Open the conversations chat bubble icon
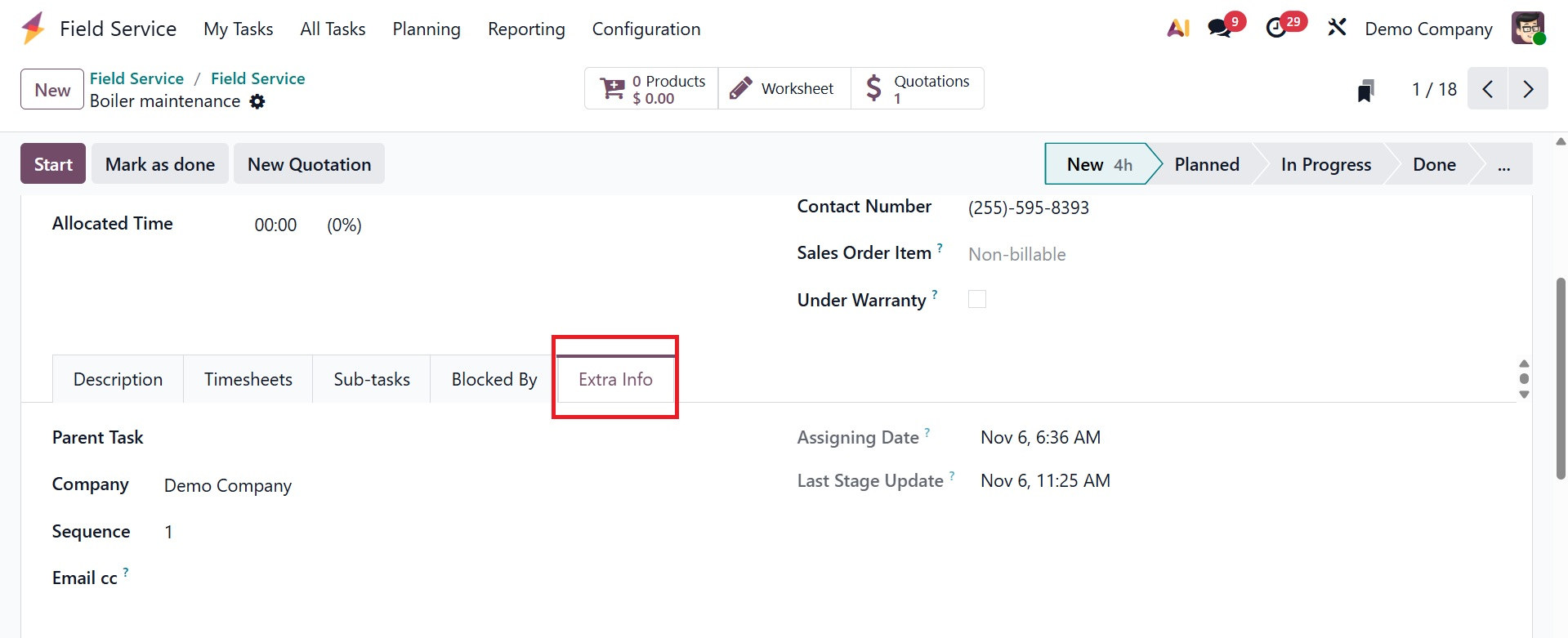 1220,29
